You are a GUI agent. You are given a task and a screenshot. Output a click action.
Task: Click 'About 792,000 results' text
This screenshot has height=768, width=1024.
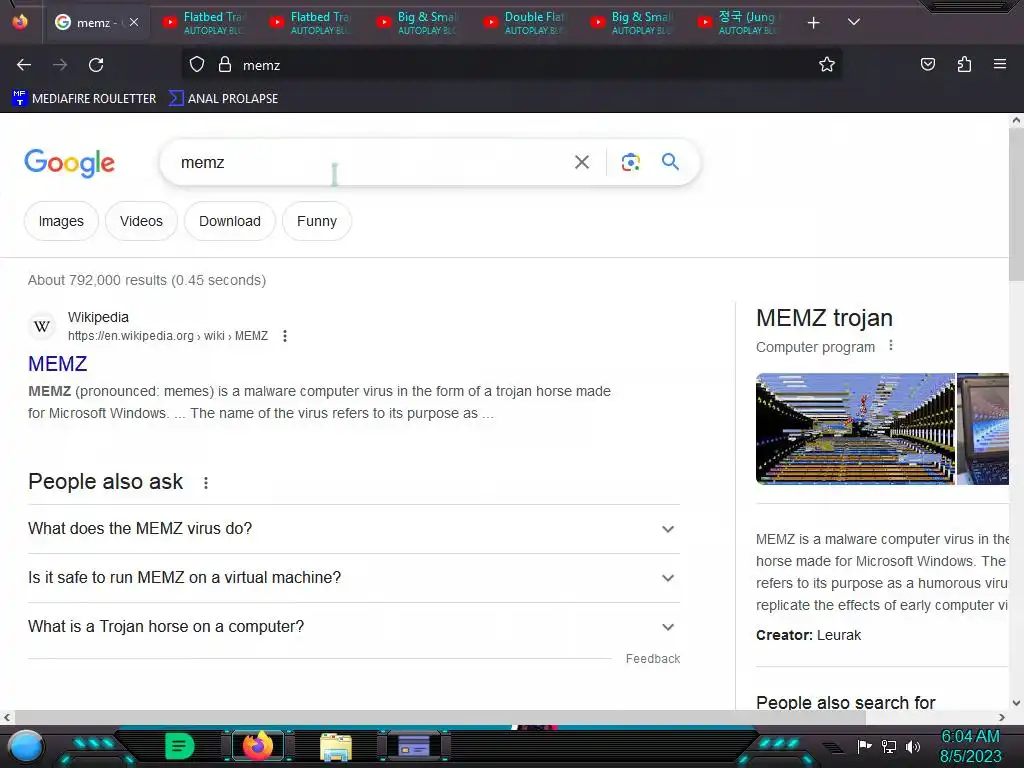point(147,280)
